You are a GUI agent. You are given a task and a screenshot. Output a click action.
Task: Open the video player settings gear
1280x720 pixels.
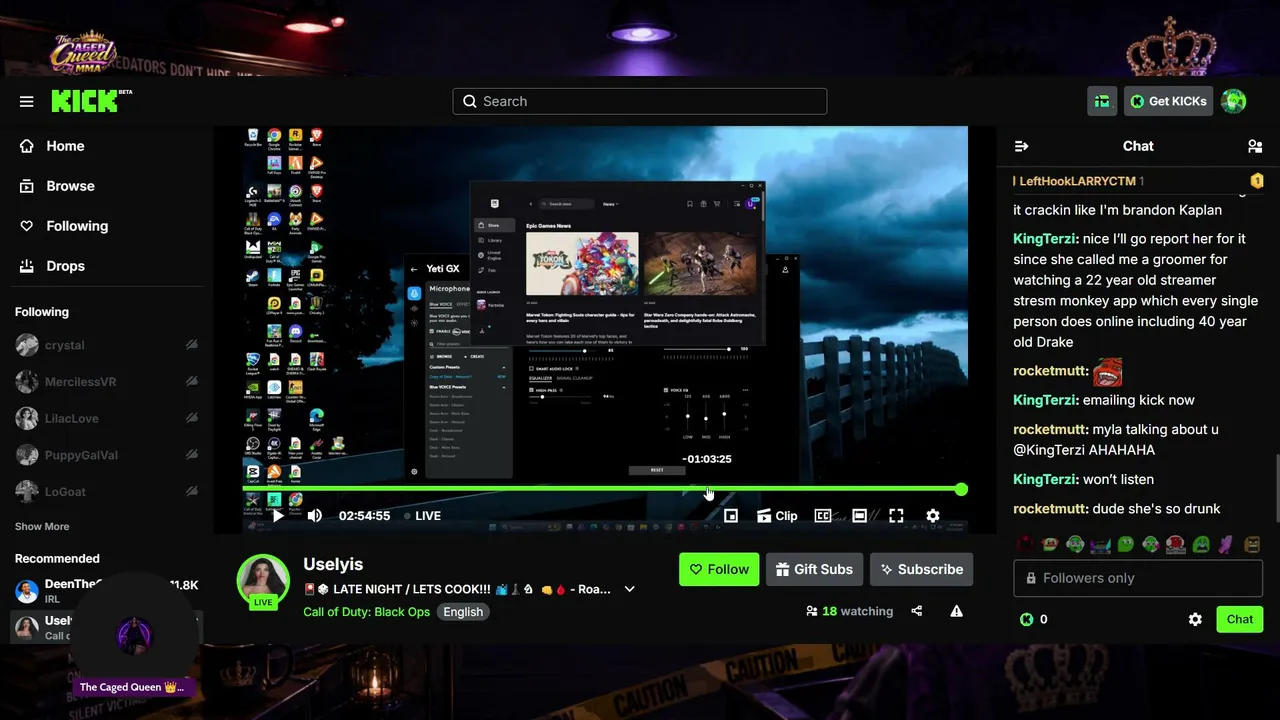click(x=933, y=516)
